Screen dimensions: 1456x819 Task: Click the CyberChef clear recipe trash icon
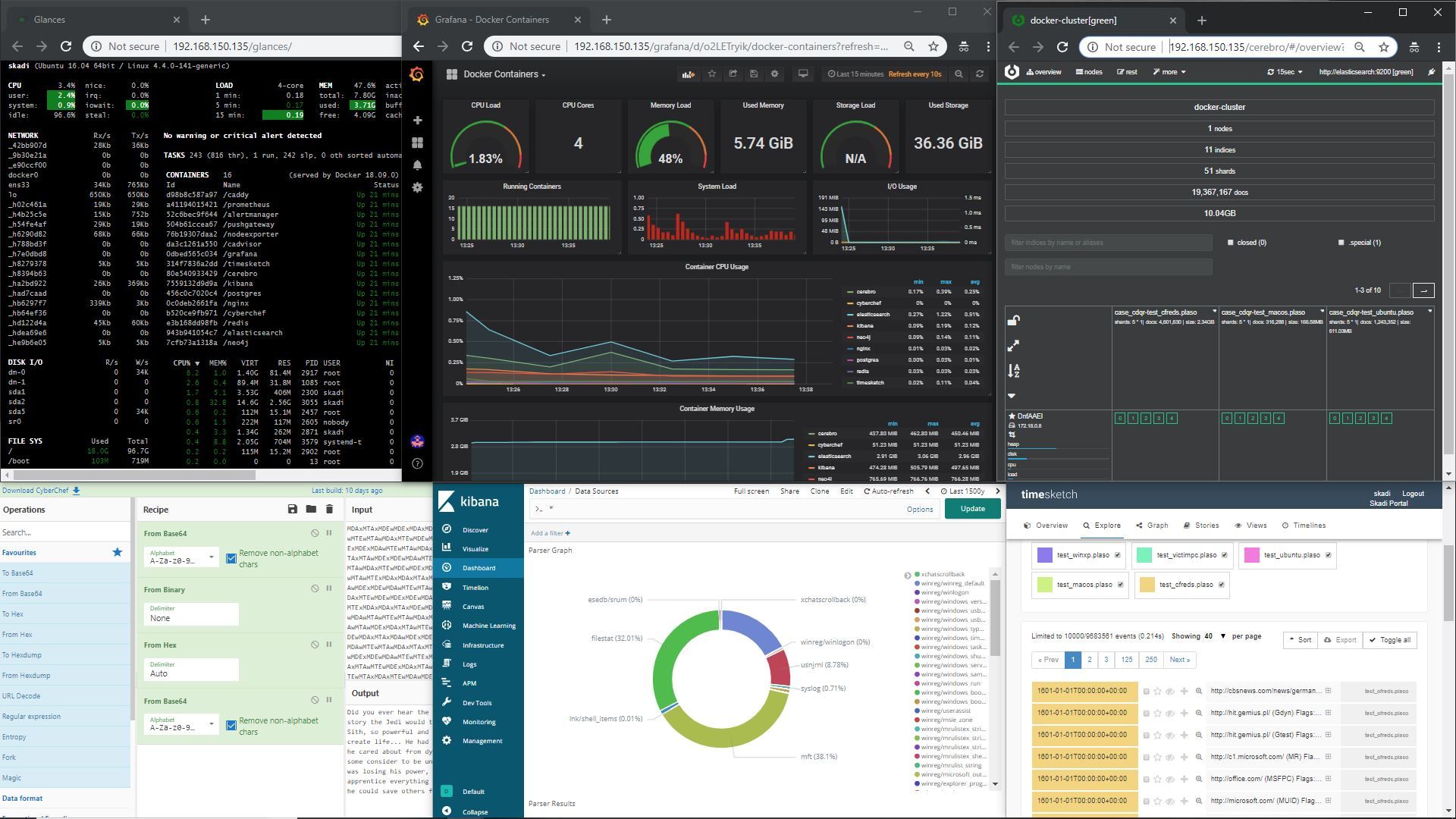point(329,510)
